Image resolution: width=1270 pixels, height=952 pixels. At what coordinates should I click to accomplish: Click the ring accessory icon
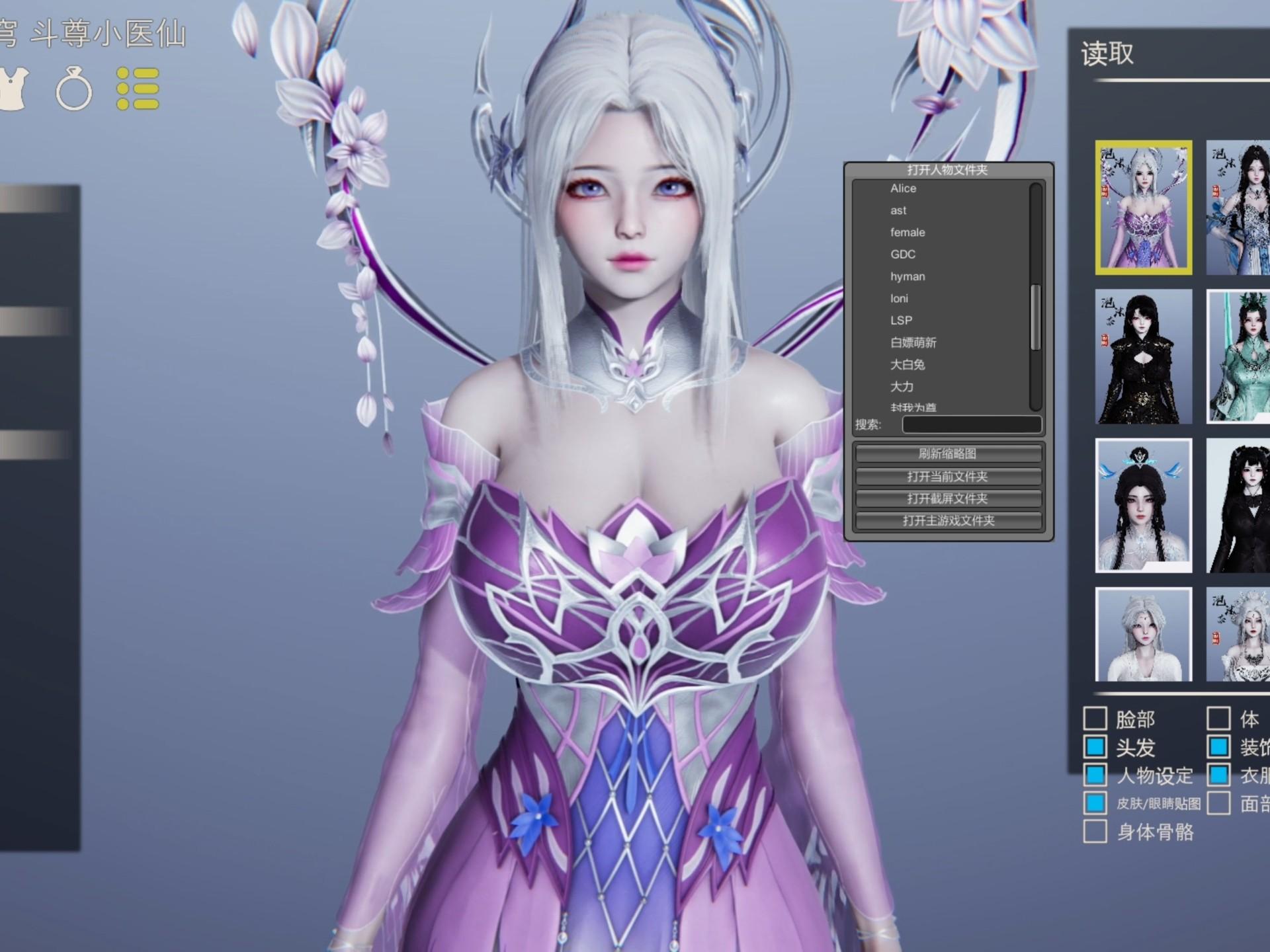[x=73, y=89]
